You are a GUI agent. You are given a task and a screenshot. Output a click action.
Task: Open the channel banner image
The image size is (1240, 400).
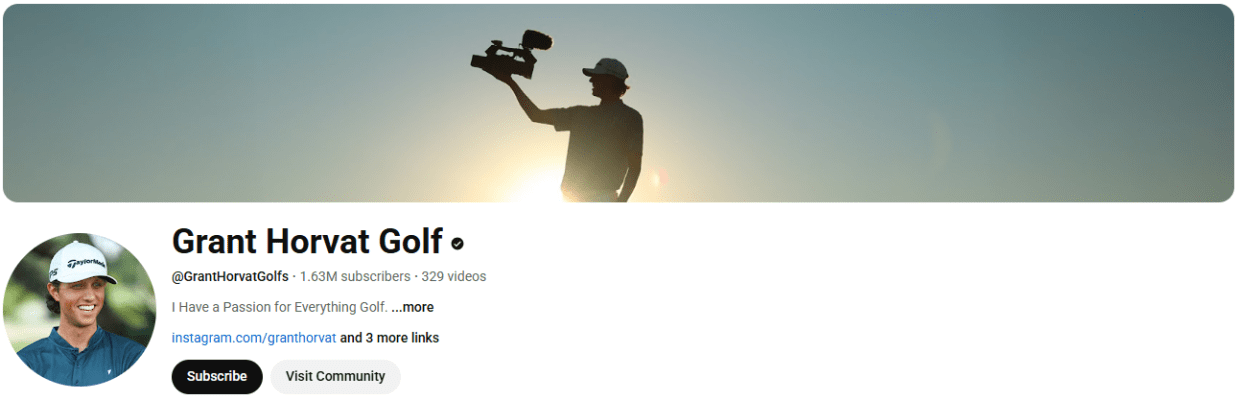[619, 103]
